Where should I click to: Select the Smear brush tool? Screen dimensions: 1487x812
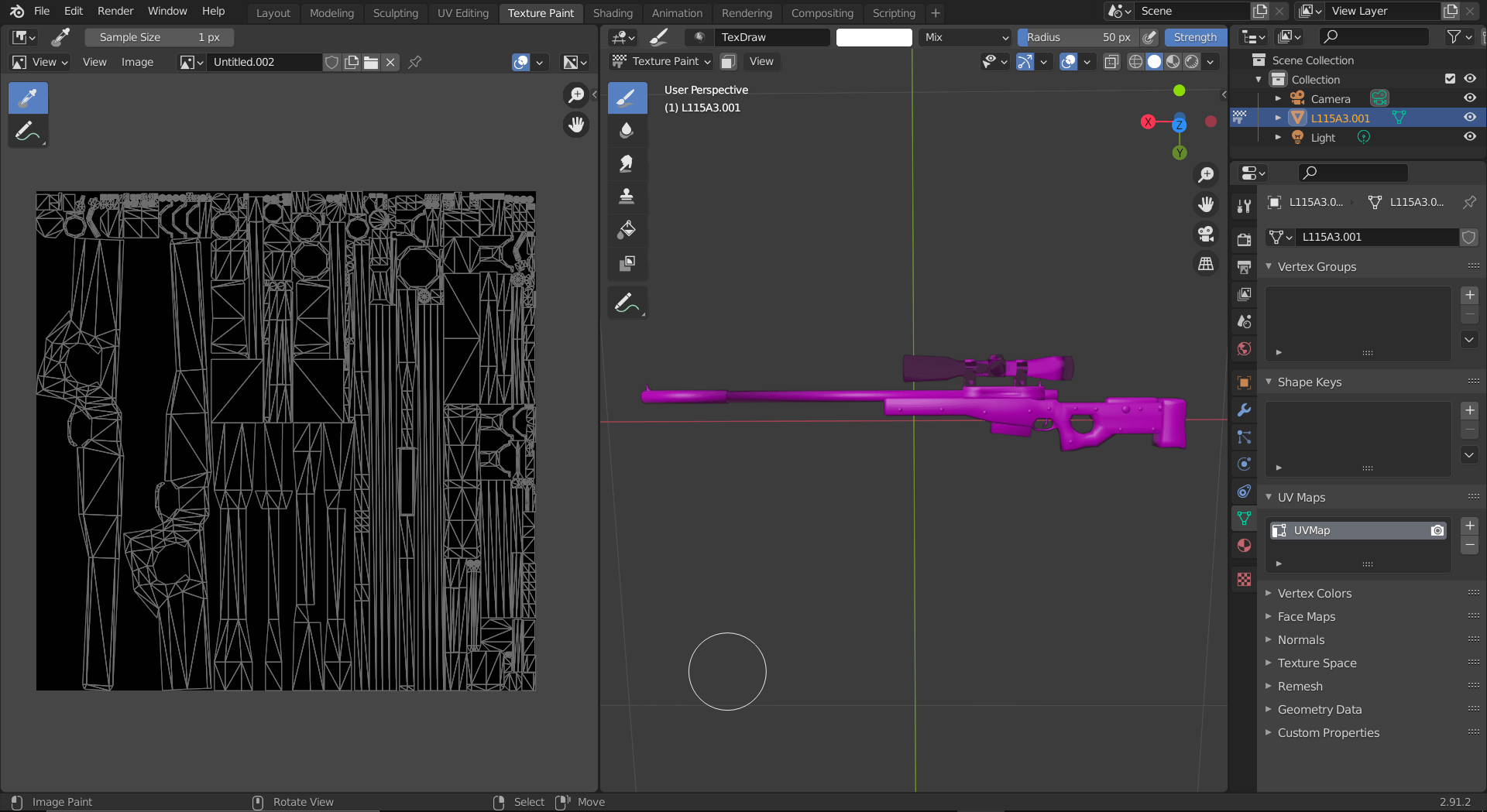[627, 163]
